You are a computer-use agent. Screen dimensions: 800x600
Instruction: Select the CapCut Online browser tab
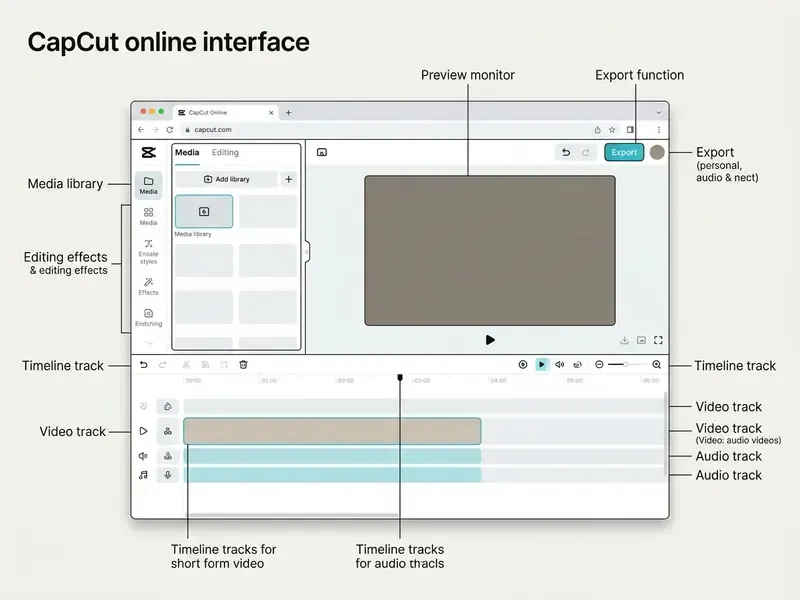click(x=226, y=112)
